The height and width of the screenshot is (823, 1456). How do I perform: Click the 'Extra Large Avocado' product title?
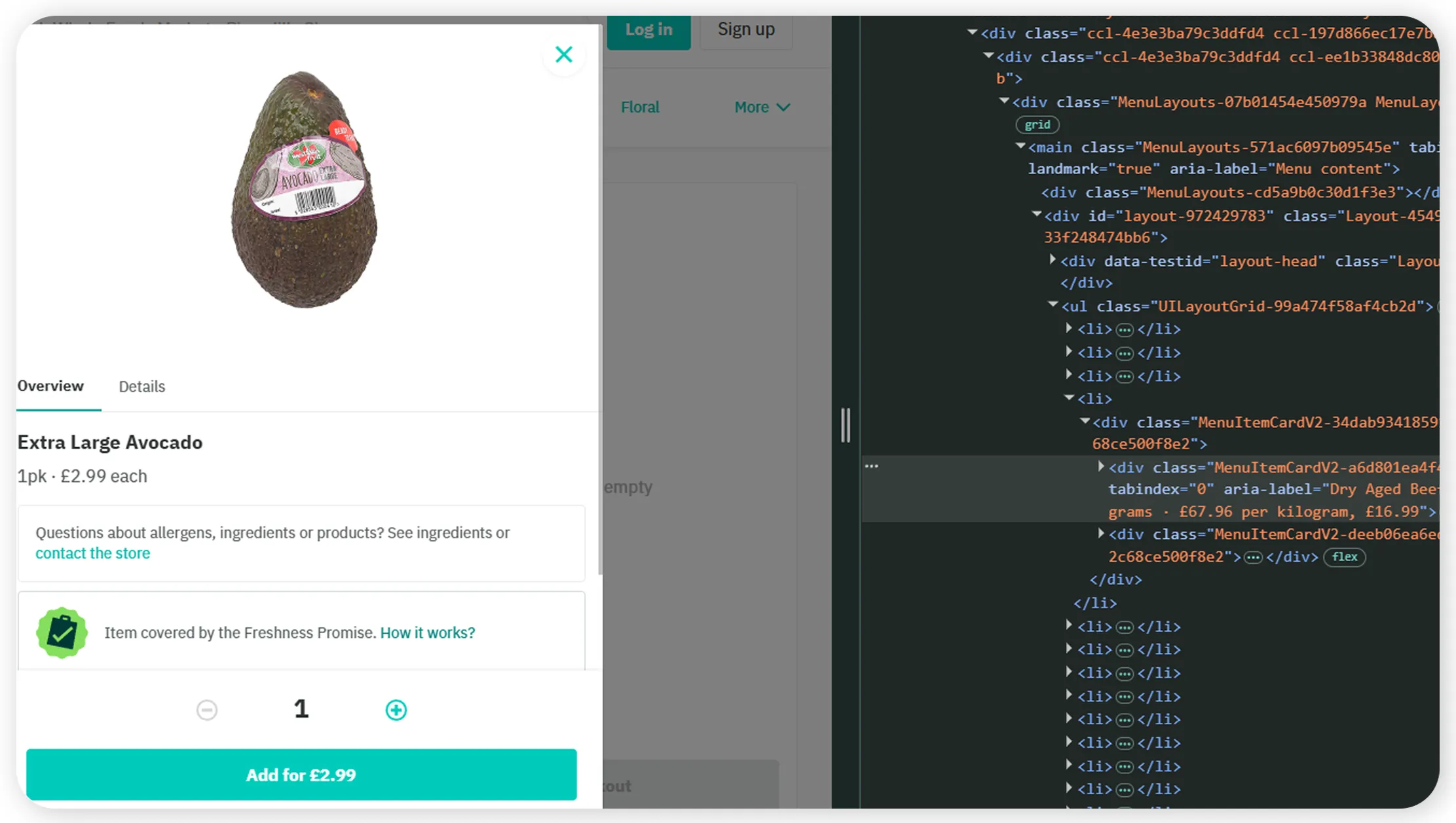point(110,443)
